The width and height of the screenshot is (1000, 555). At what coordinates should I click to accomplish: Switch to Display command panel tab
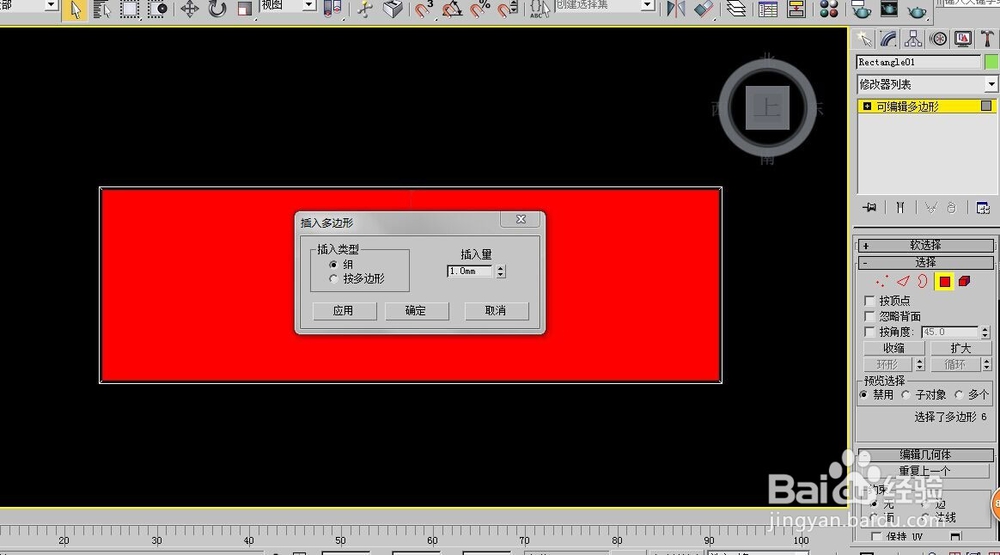(x=963, y=40)
